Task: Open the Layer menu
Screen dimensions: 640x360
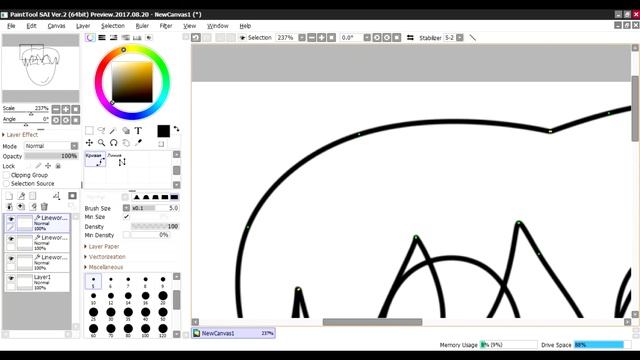Action: click(83, 26)
